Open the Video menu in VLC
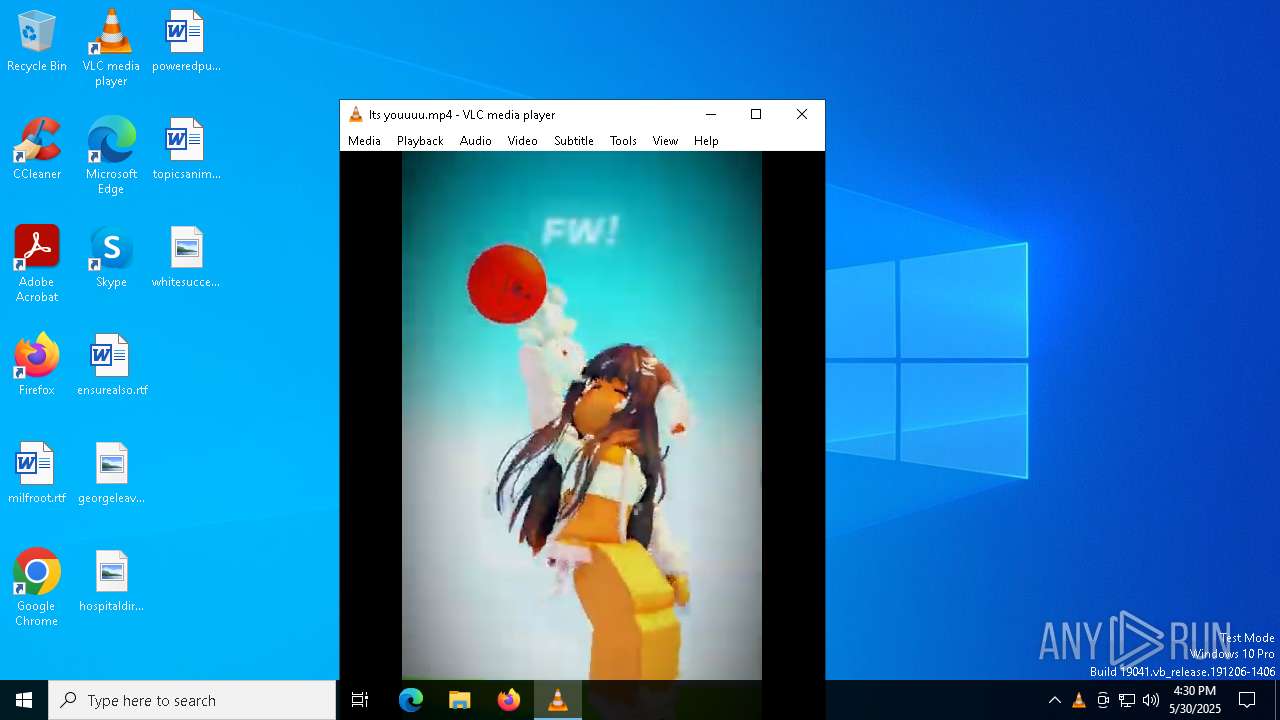 [x=522, y=141]
